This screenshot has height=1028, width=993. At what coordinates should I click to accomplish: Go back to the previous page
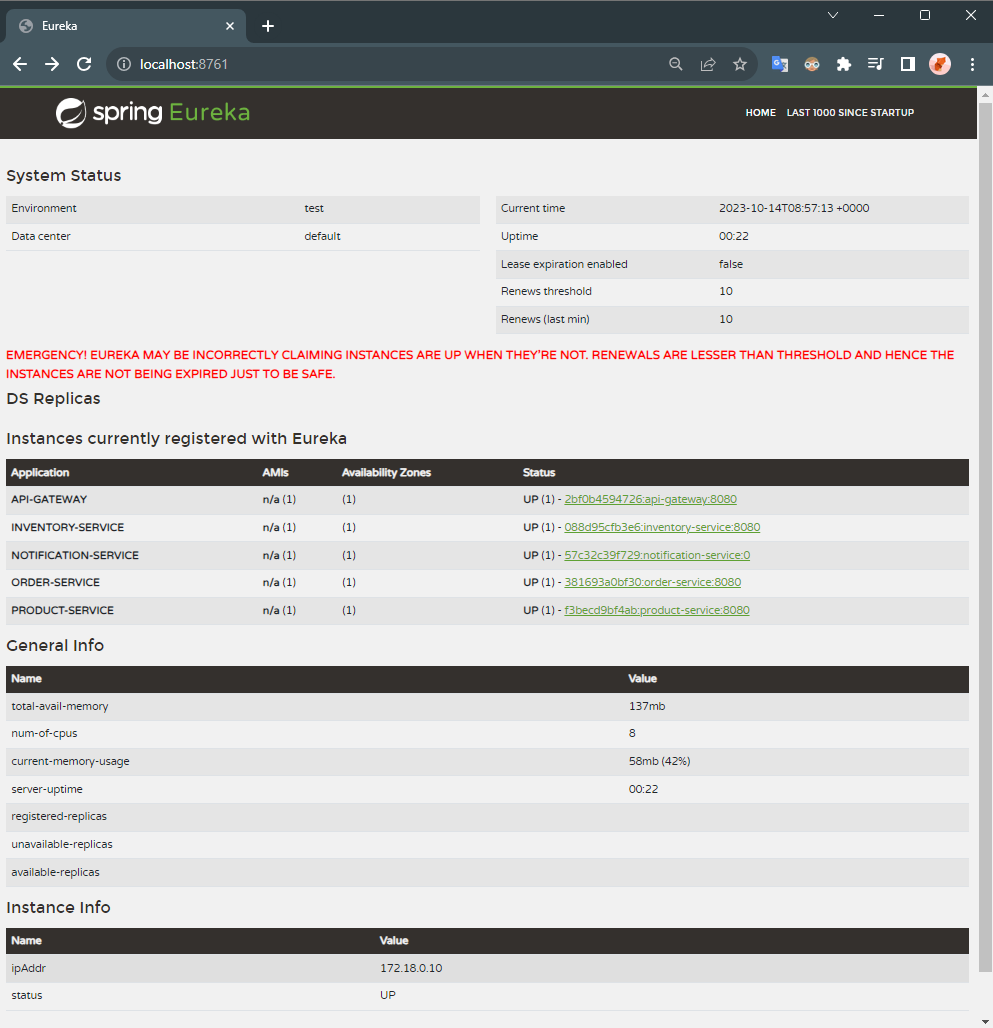20,64
